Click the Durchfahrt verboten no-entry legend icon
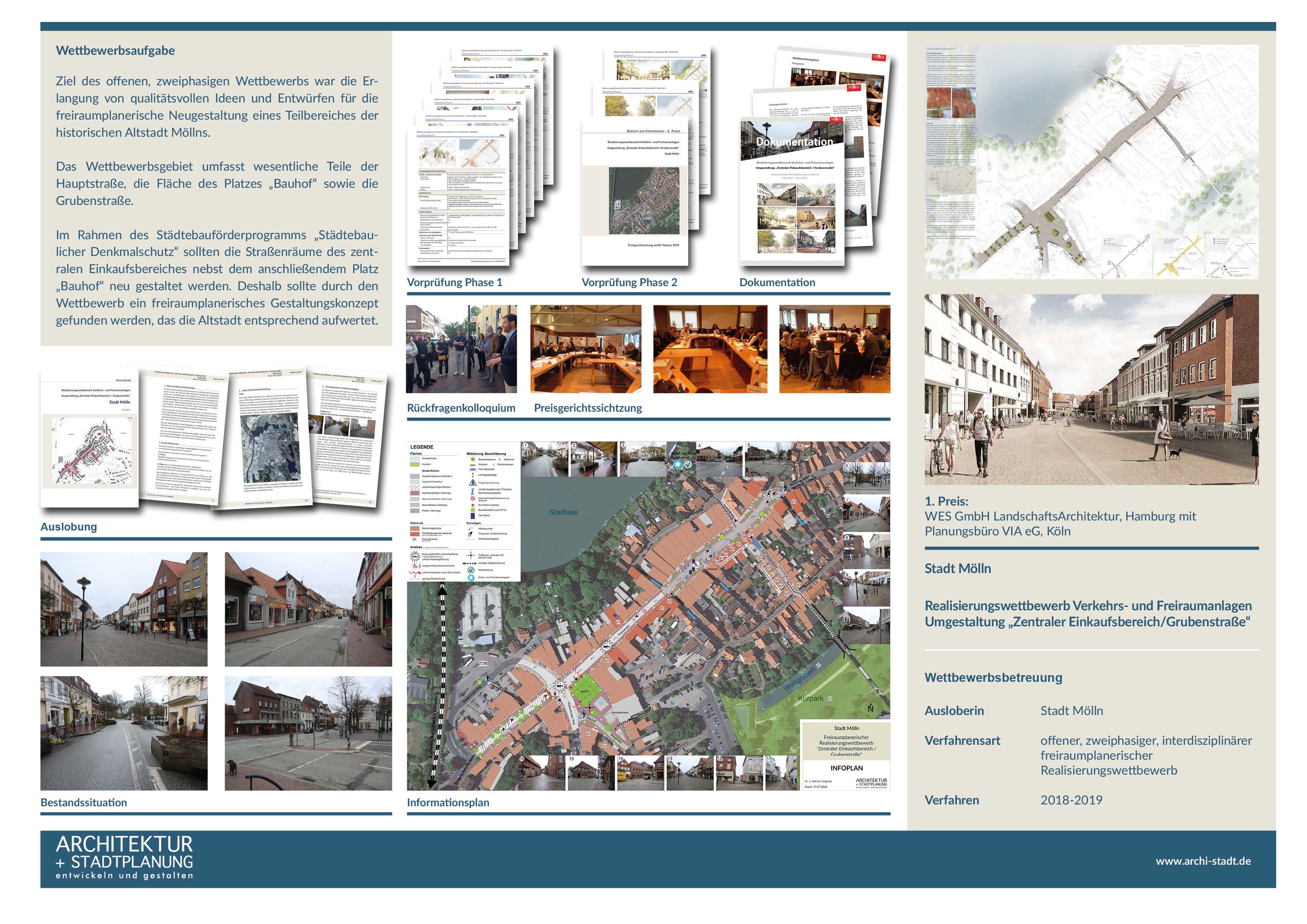The width and height of the screenshot is (1307, 924). point(473,505)
